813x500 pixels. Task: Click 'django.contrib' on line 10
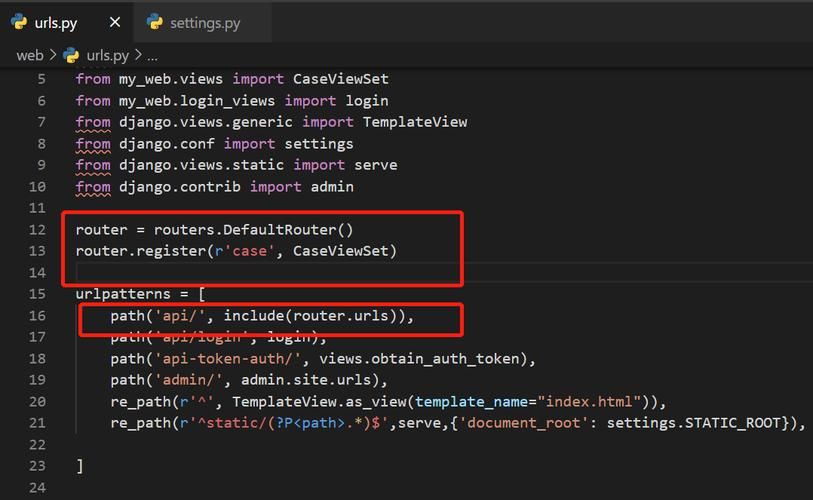[x=179, y=187]
